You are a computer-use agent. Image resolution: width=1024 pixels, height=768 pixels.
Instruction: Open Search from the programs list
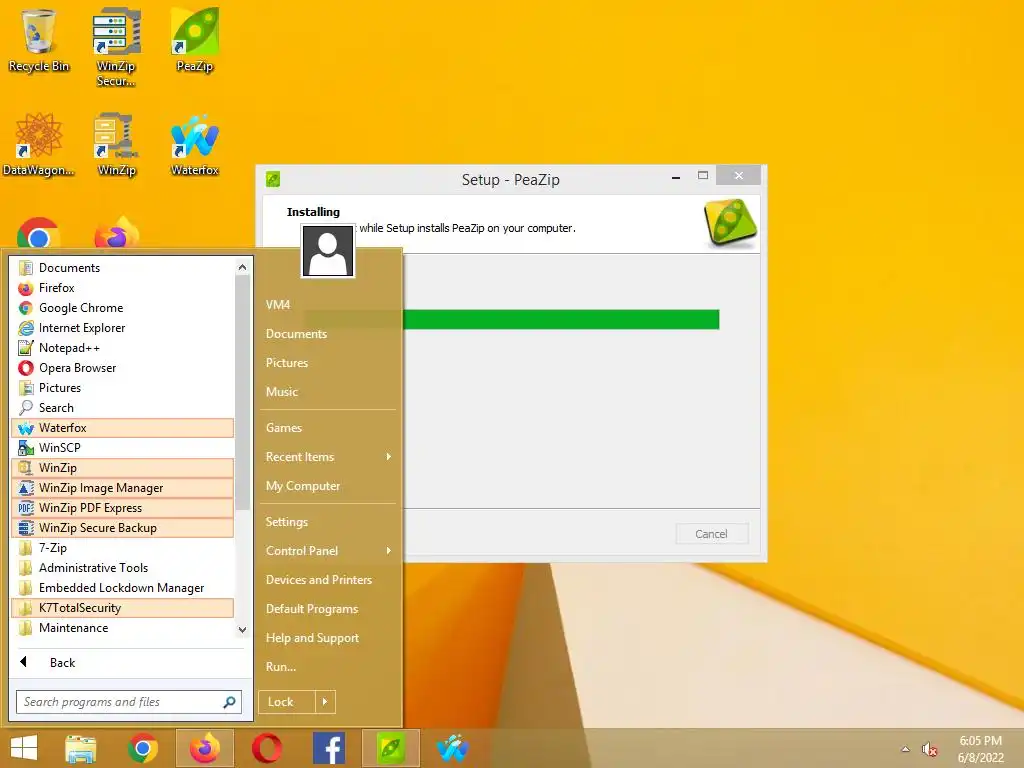click(x=123, y=408)
